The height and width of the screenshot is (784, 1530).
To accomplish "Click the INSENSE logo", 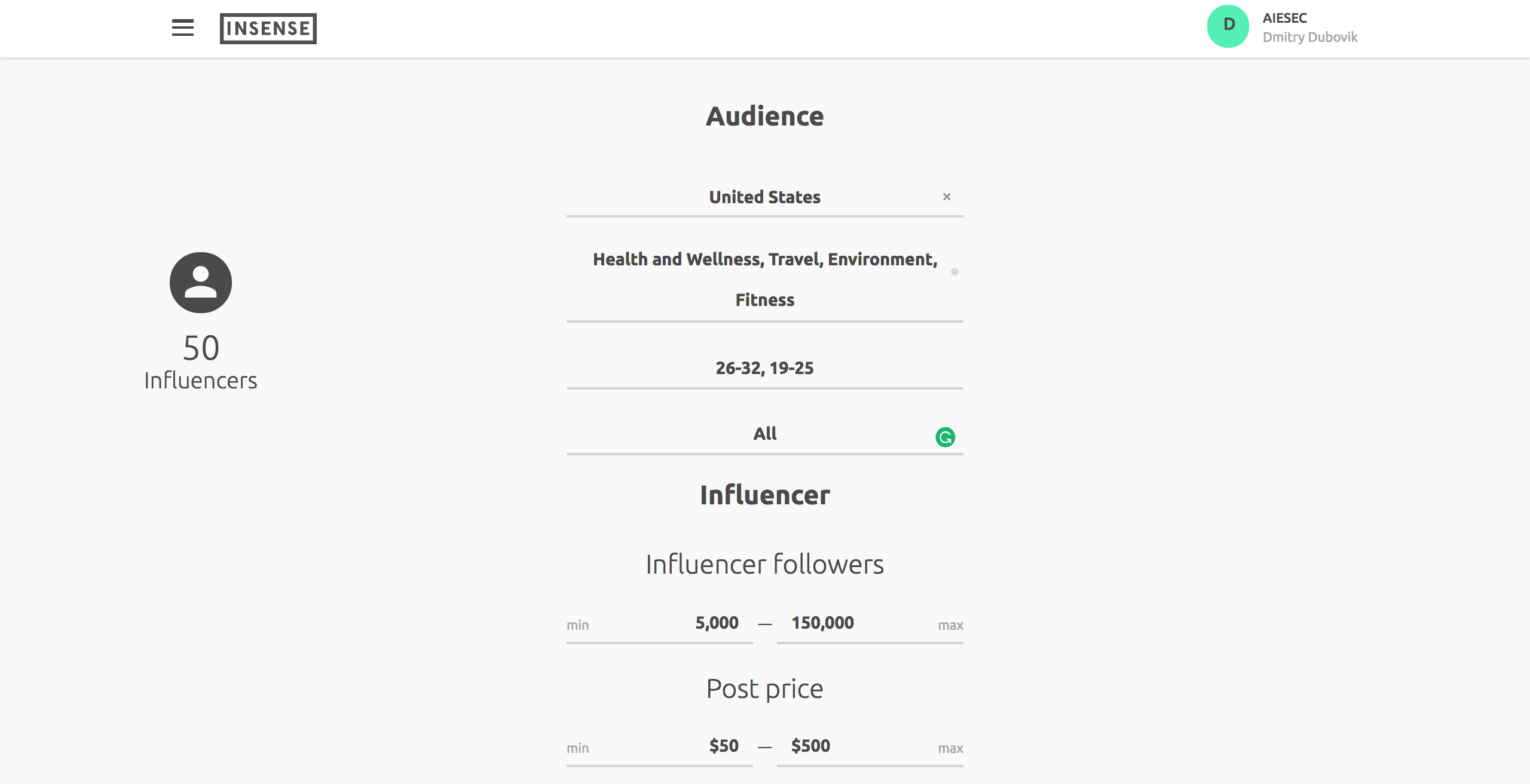I will coord(268,28).
